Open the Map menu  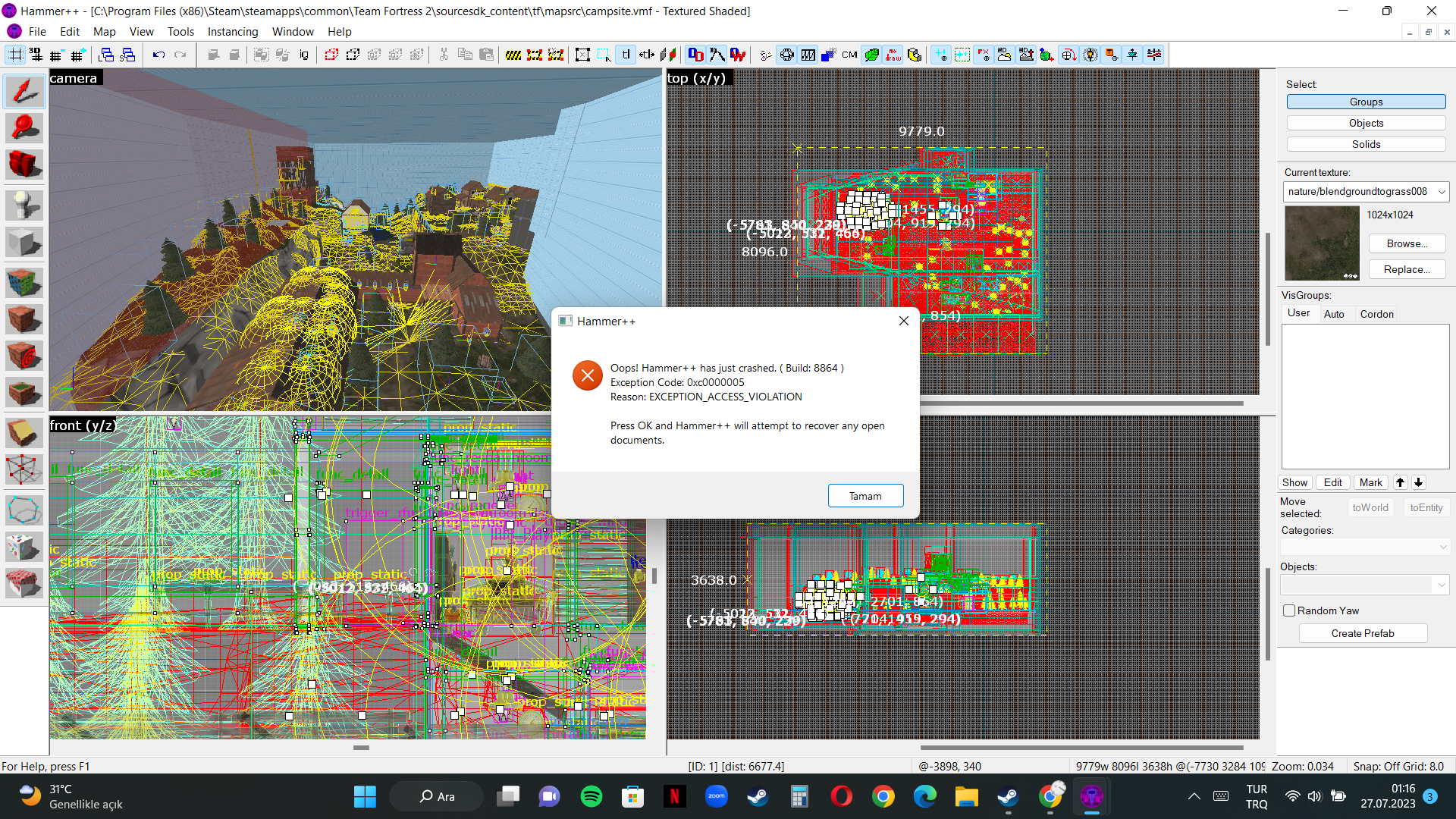coord(104,32)
